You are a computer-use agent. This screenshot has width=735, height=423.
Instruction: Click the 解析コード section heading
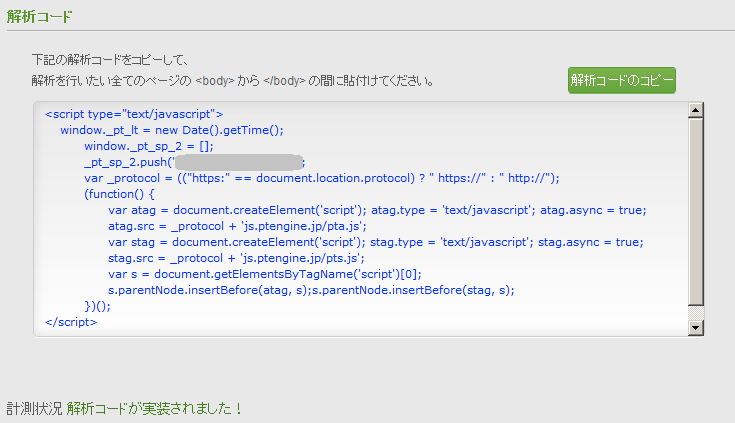point(39,16)
